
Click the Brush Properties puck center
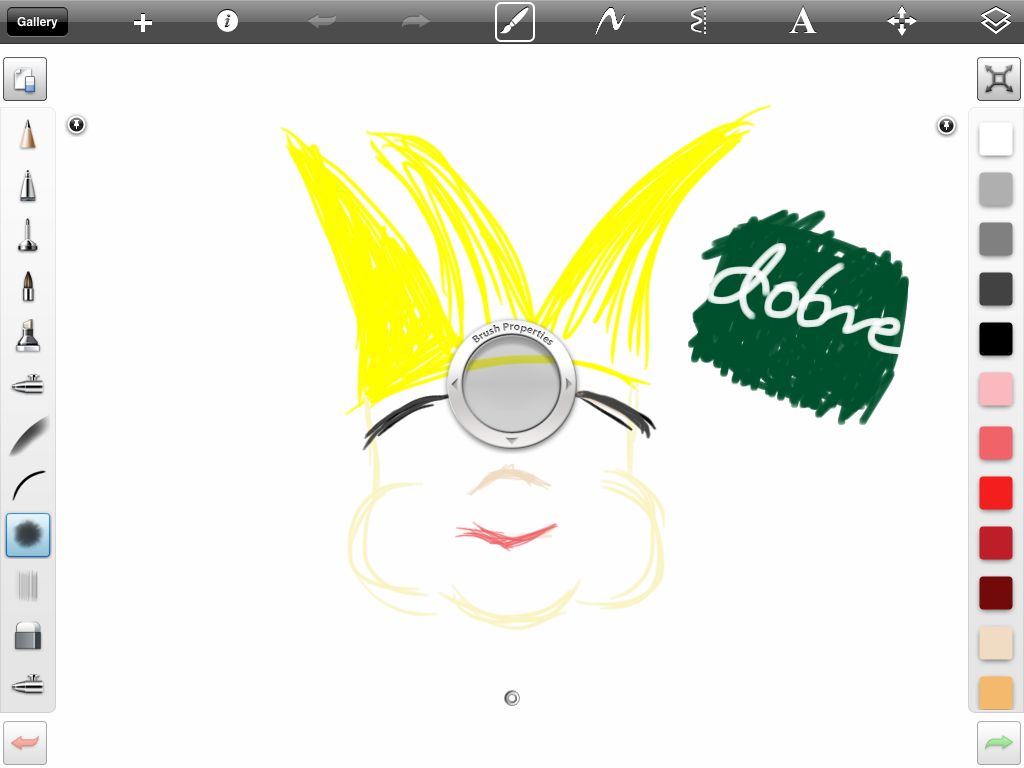pos(511,385)
